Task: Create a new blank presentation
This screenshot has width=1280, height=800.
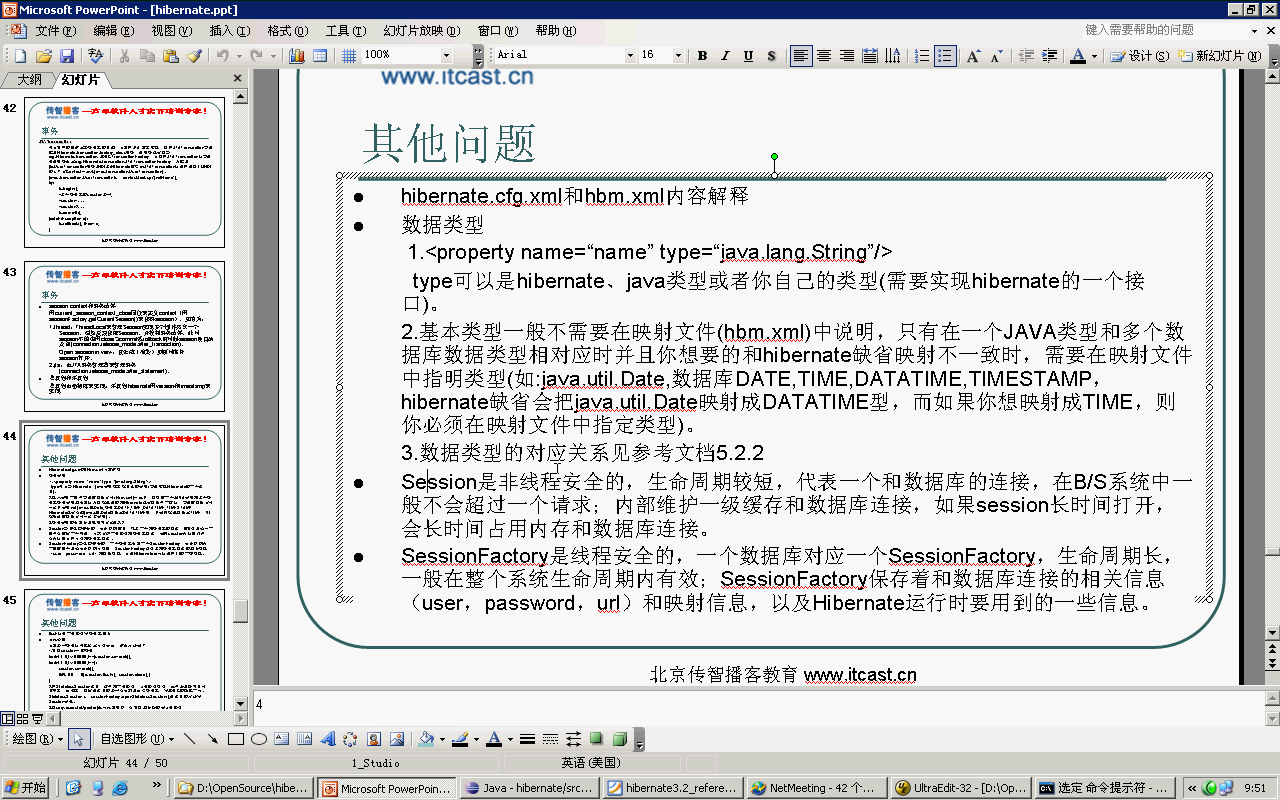Action: 20,56
